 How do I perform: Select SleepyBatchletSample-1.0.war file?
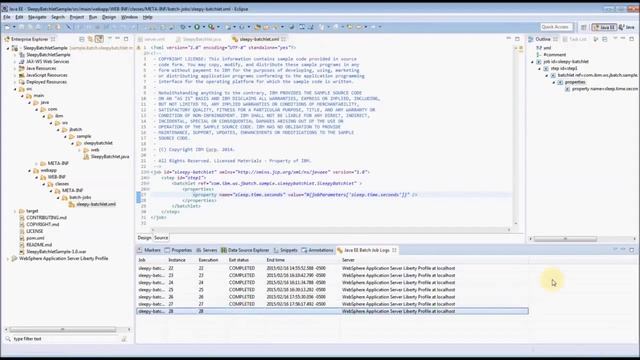(x=56, y=252)
